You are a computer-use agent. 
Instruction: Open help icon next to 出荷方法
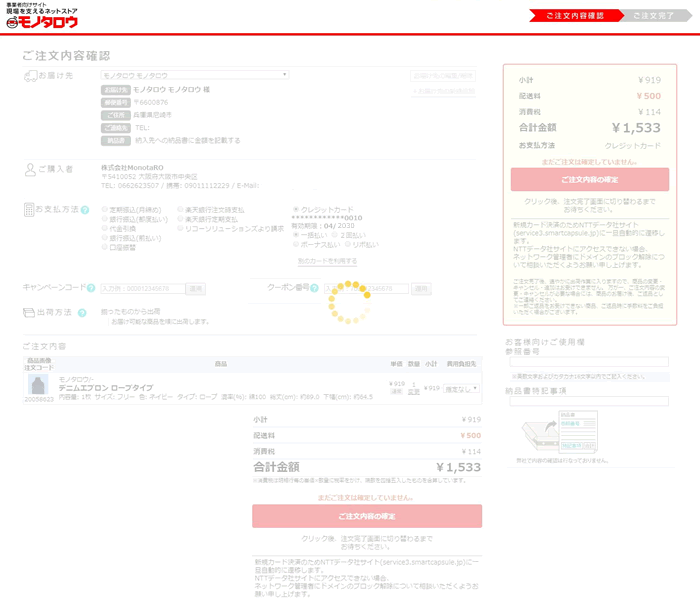82,313
